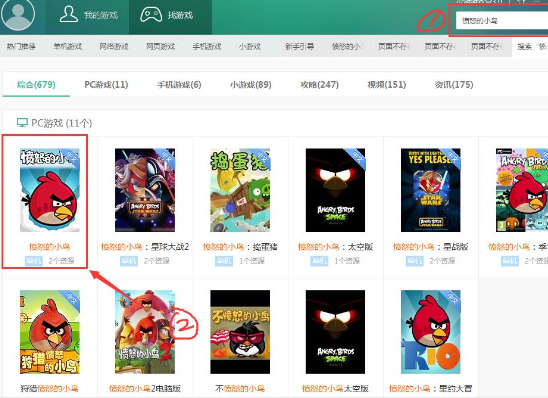Click the 愤怒的小鸟2电脑版 title link
Image resolution: width=548 pixels, height=398 pixels.
(145, 389)
